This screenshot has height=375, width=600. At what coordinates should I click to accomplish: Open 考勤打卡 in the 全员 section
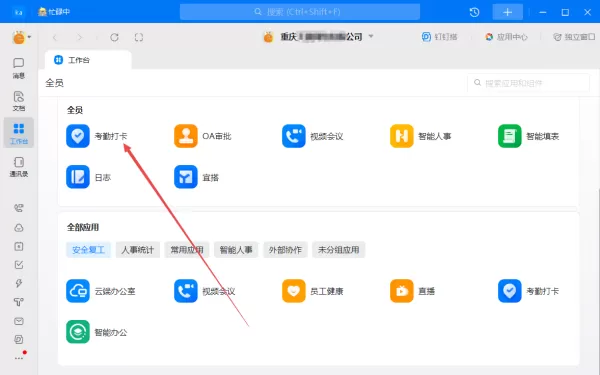click(x=96, y=136)
